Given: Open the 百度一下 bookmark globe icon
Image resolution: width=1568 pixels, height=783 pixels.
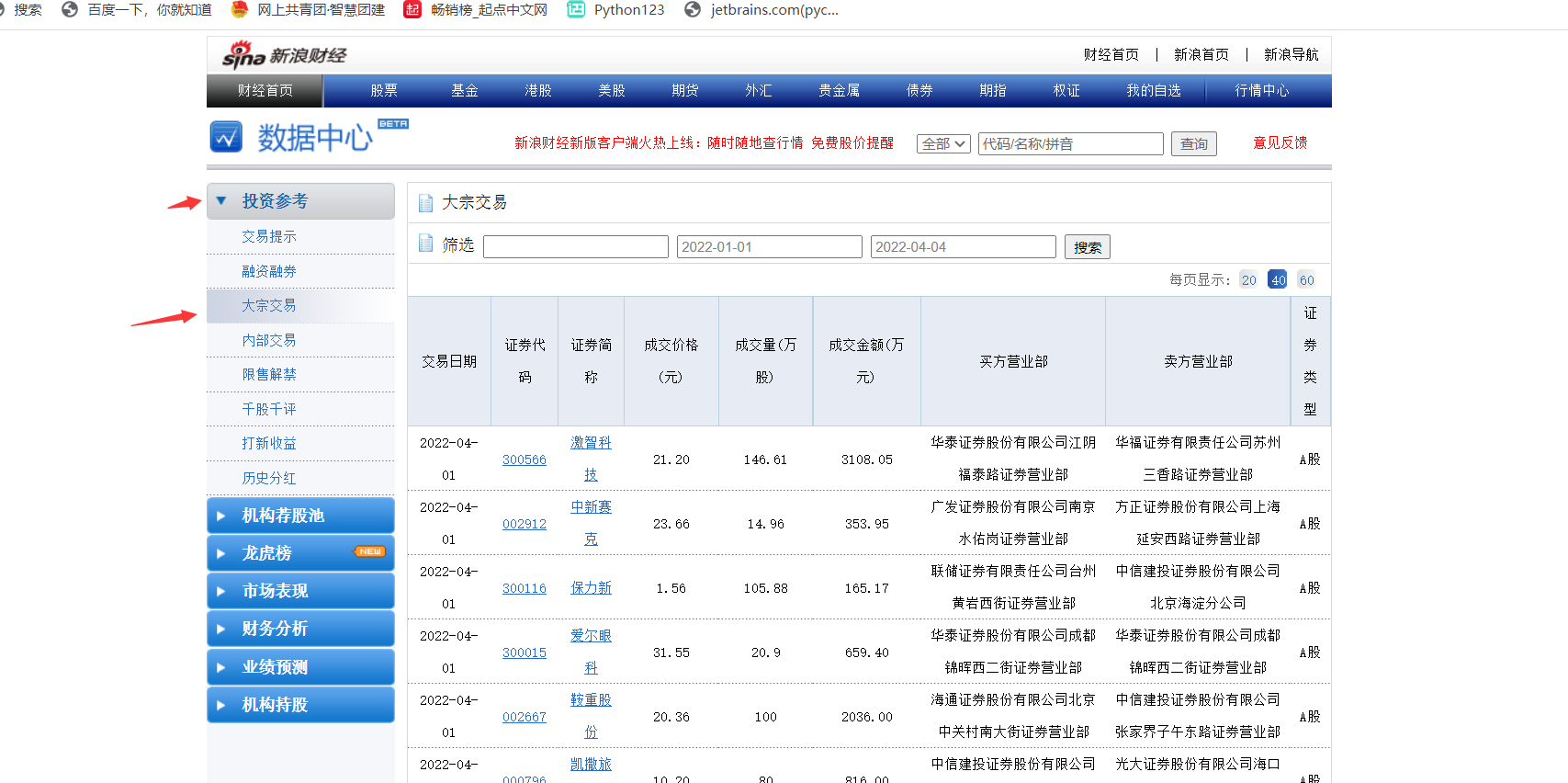Looking at the screenshot, I should click(70, 9).
